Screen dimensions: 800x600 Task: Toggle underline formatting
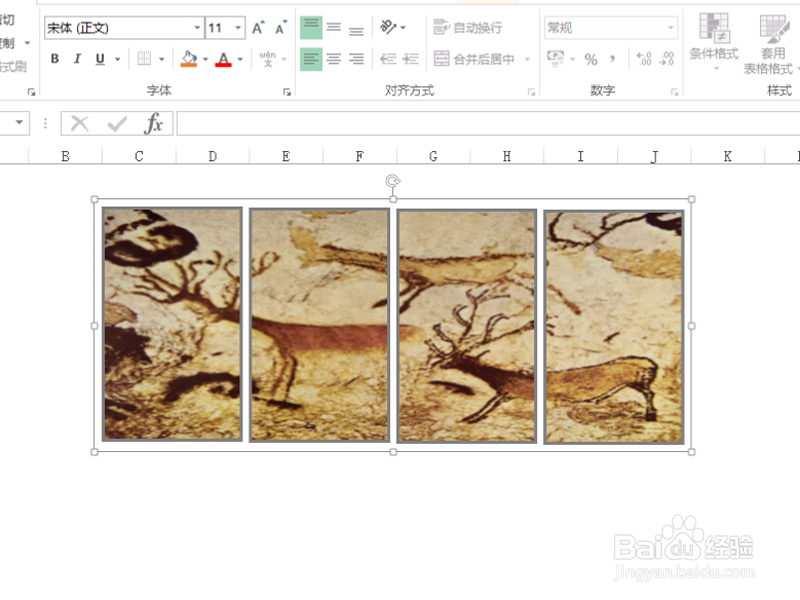(100, 59)
